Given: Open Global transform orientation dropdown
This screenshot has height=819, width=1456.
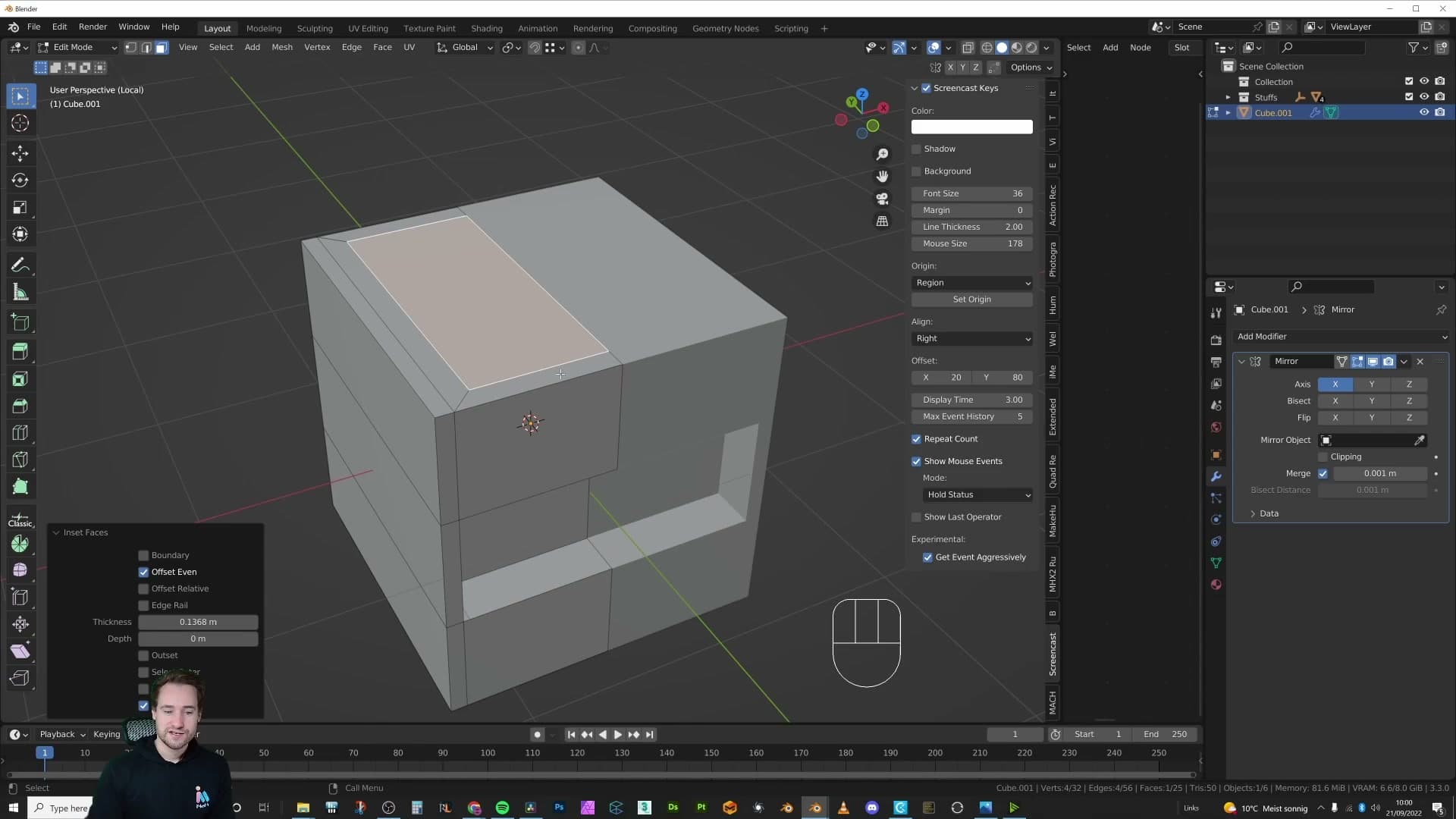Looking at the screenshot, I should (x=465, y=47).
